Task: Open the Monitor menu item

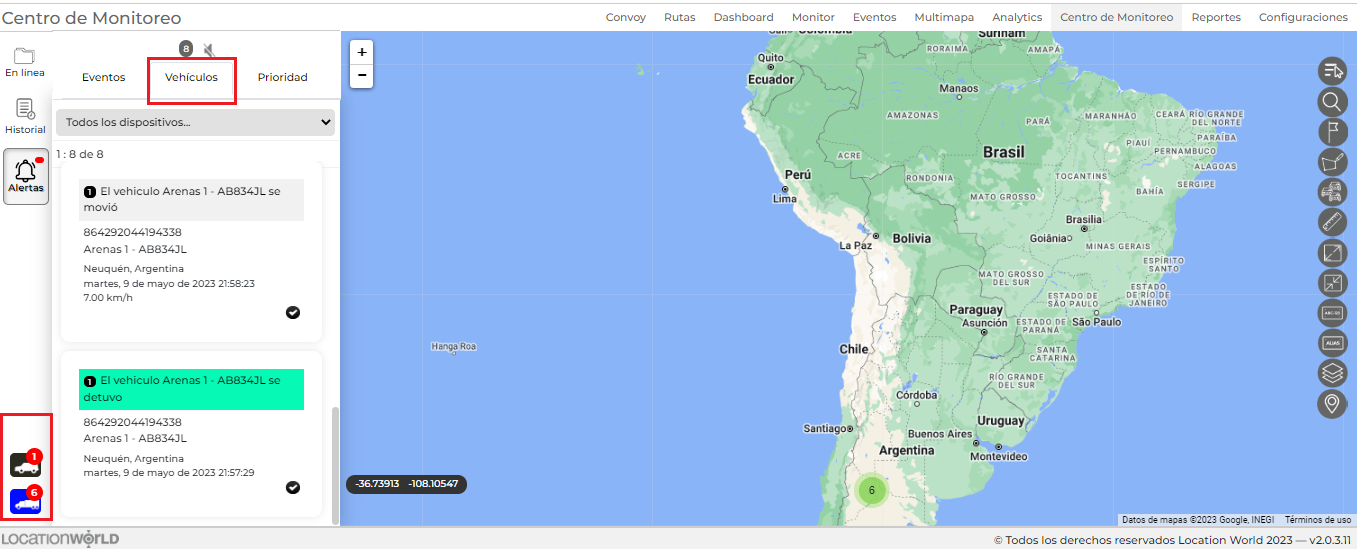Action: click(813, 17)
